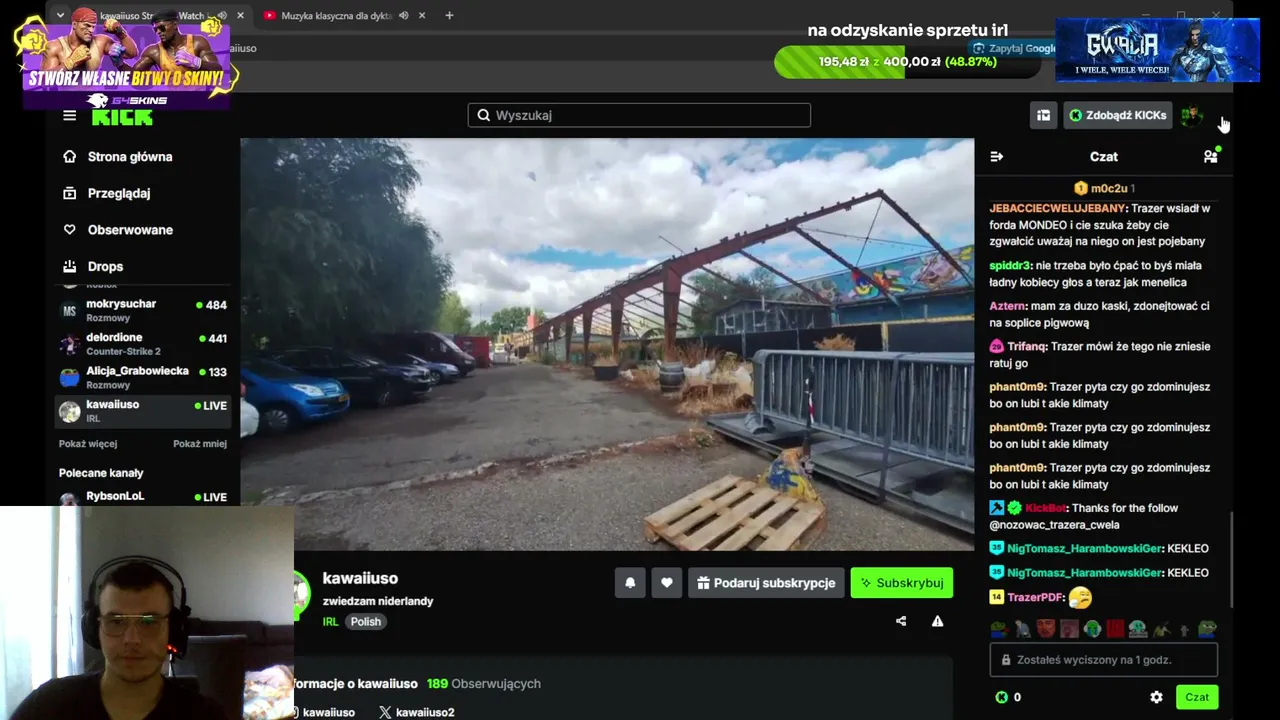Screen dimensions: 1280x720
Task: Show chat users list icon
Action: pos(1211,156)
